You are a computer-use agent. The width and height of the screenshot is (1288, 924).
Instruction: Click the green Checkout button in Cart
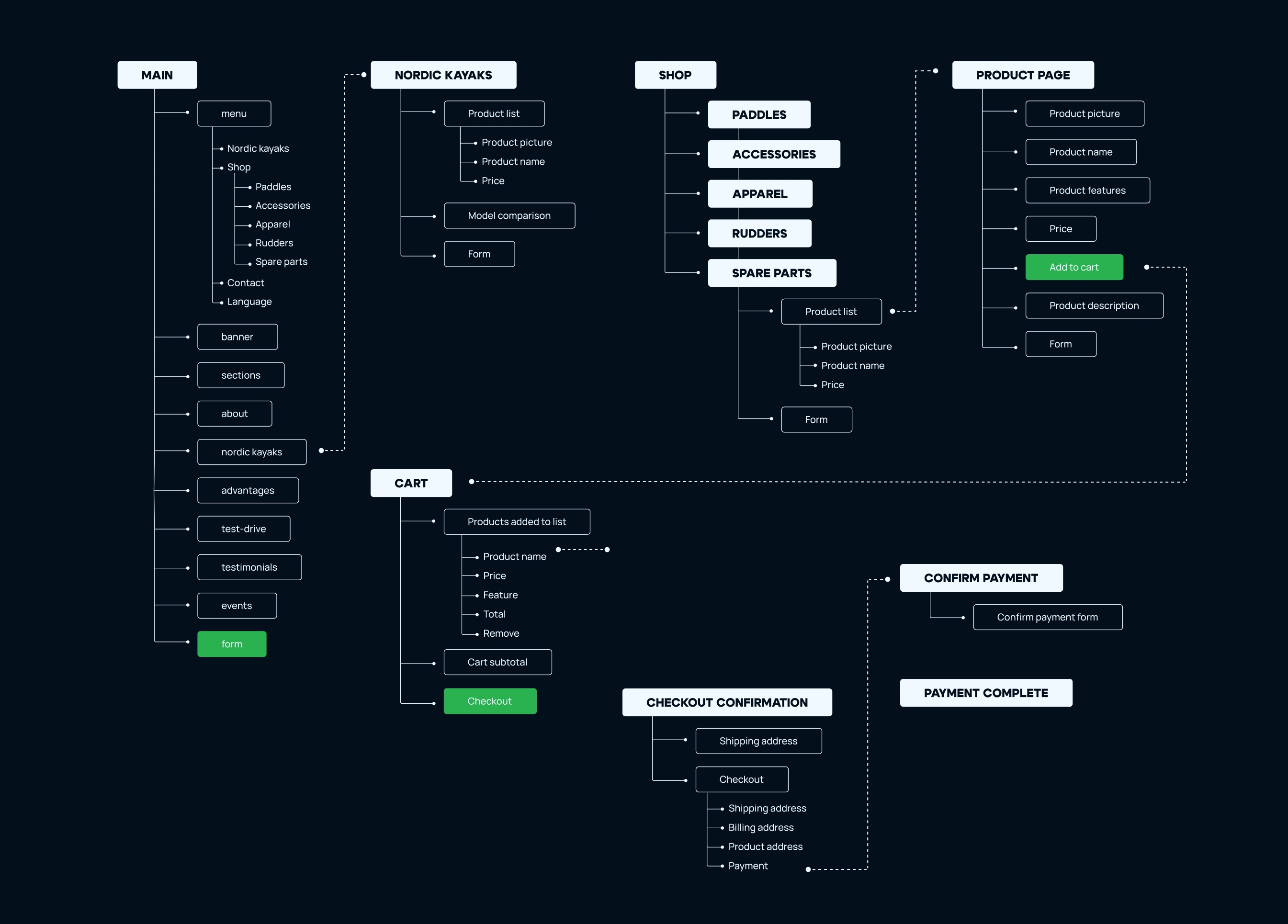pos(489,701)
